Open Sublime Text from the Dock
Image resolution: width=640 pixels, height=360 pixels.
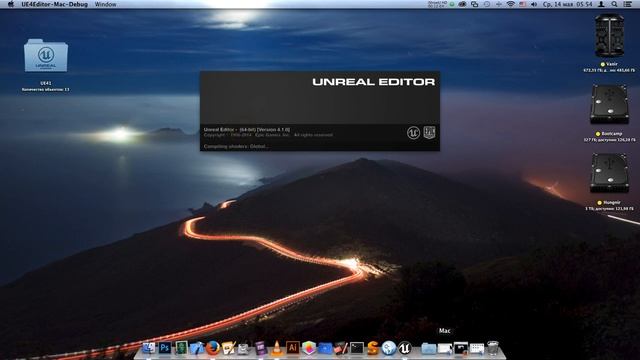tap(372, 348)
